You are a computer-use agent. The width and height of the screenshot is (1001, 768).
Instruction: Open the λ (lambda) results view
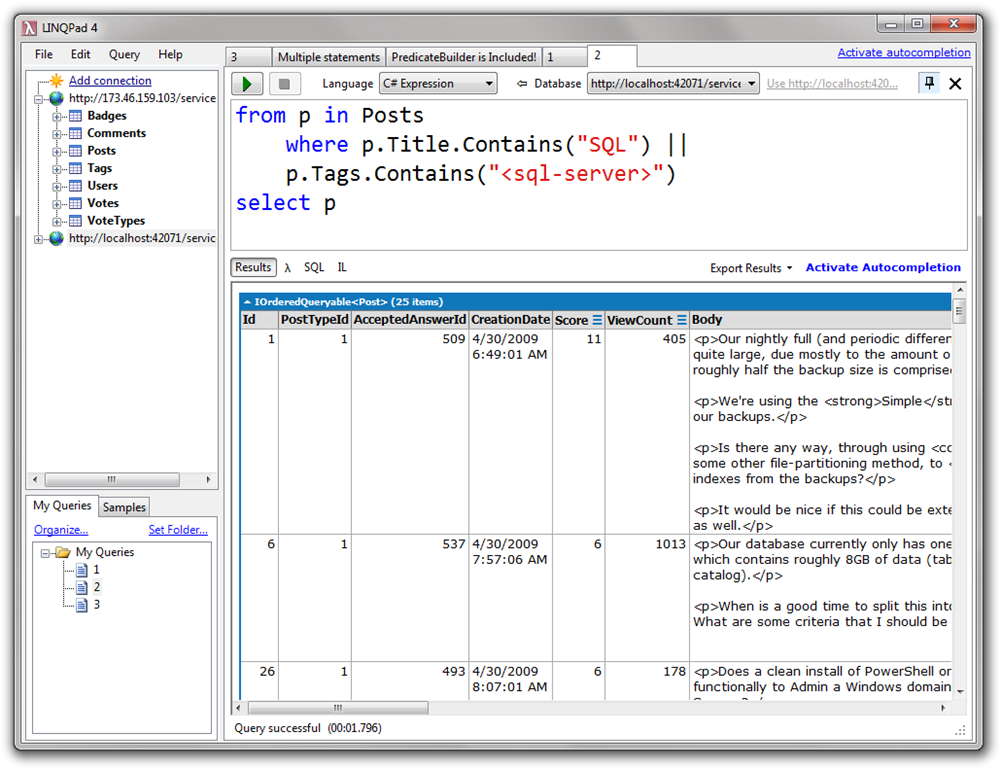pos(287,267)
